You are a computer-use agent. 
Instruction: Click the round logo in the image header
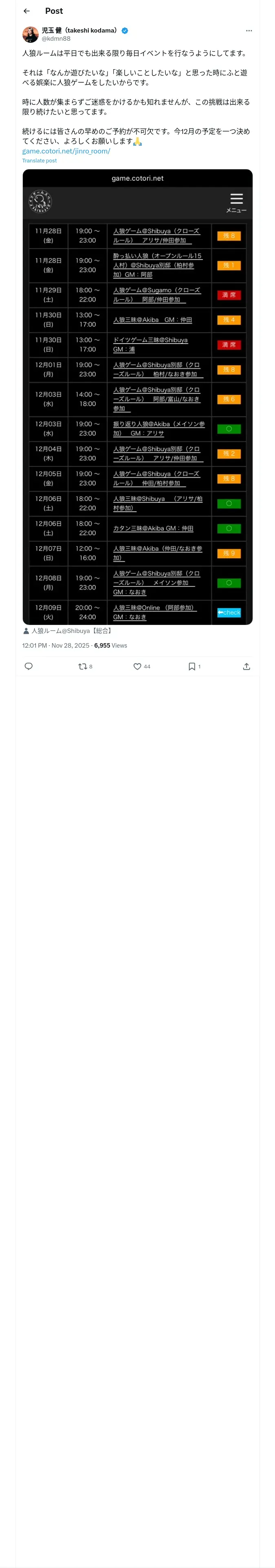coord(40,202)
